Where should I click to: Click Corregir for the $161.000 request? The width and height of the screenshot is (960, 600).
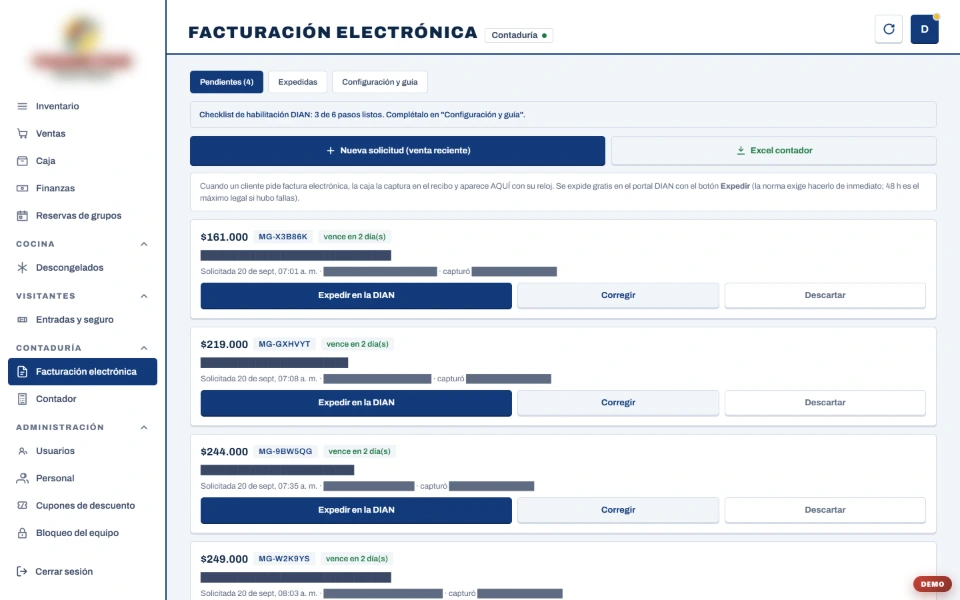click(x=618, y=295)
